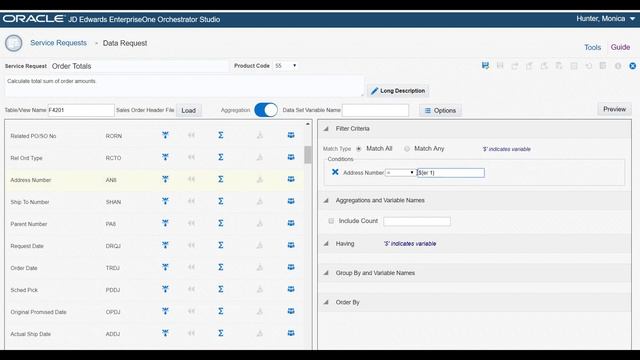Open the Hunter, Monica user menu
This screenshot has width=640, height=360.
click(606, 19)
